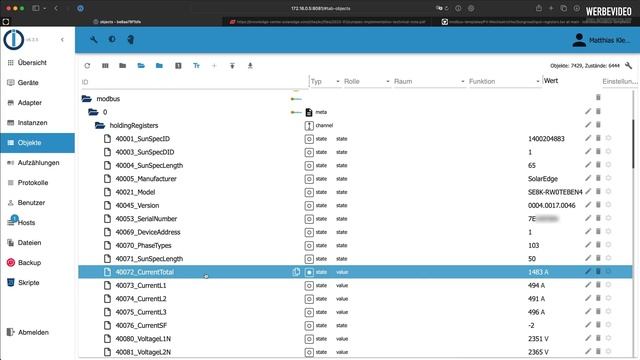Upload objects from JSON file
The width and height of the screenshot is (640, 360).
[x=232, y=66]
